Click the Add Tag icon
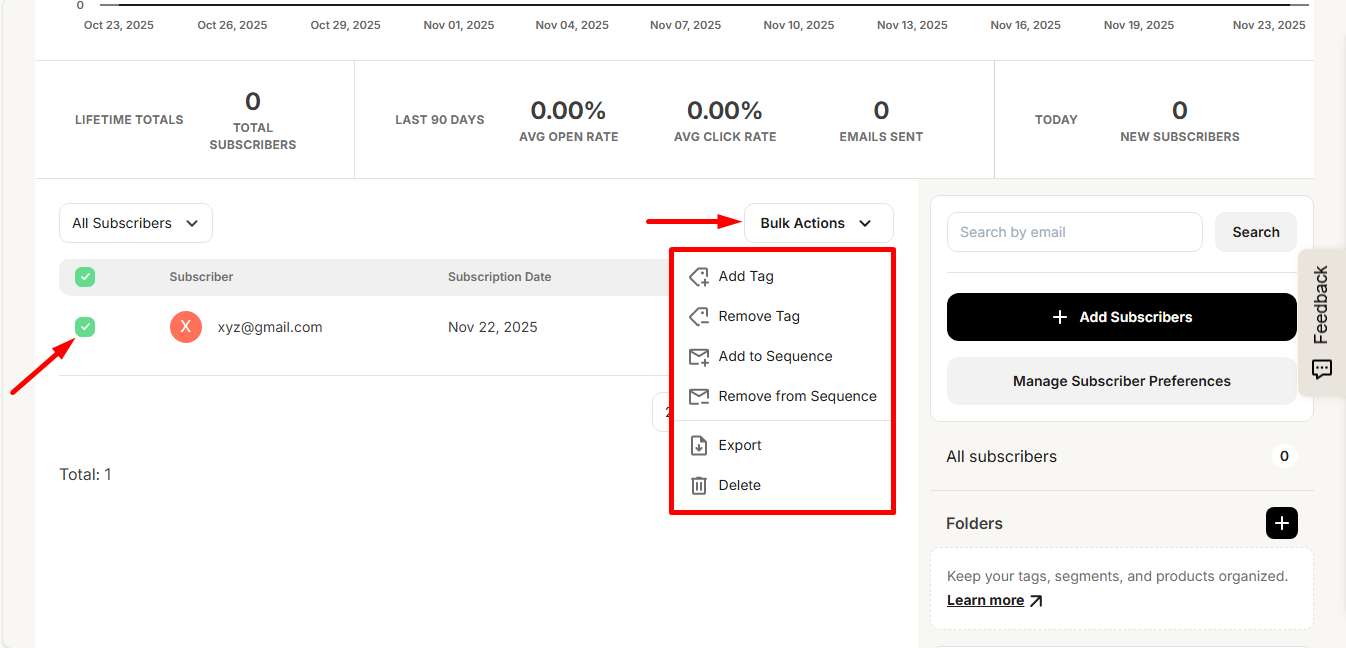 (699, 277)
